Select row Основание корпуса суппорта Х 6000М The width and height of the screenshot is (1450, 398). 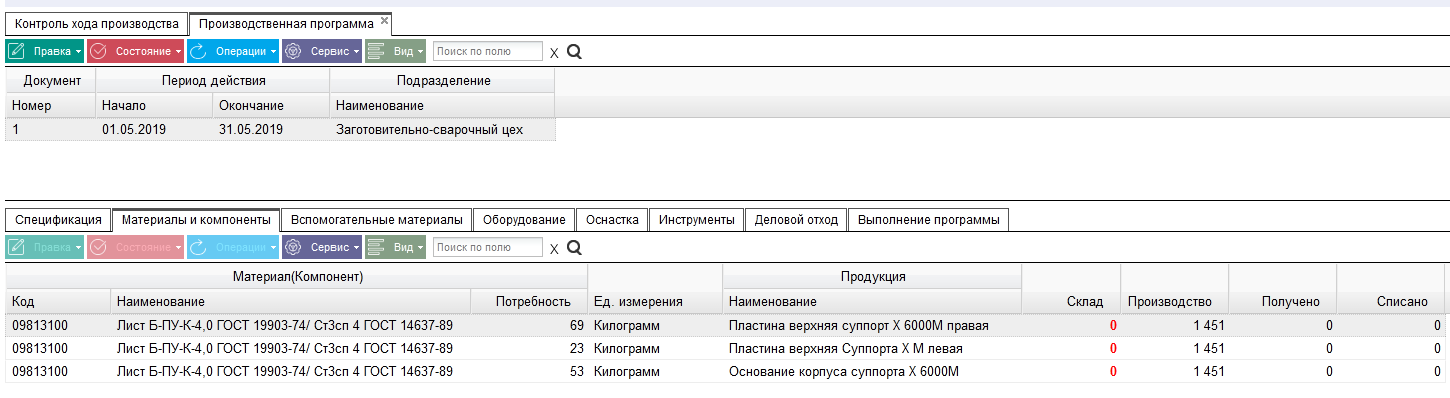point(725,373)
